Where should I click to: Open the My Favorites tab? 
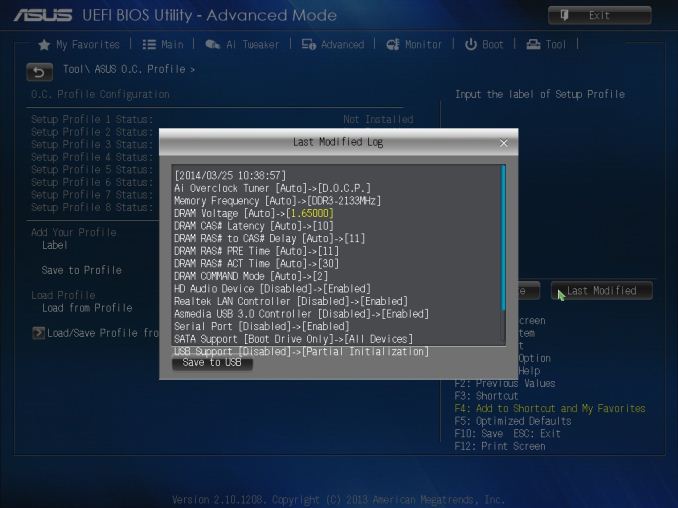pyautogui.click(x=79, y=45)
